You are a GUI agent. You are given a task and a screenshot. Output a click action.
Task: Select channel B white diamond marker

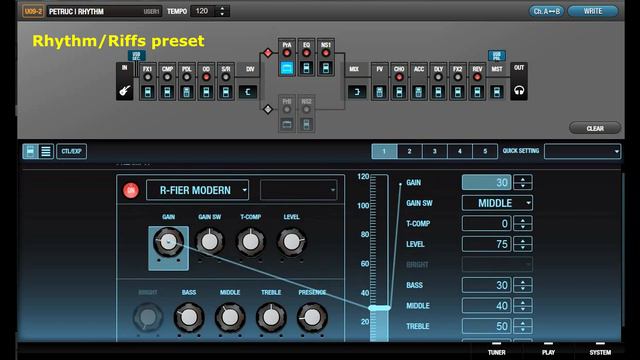pyautogui.click(x=268, y=109)
